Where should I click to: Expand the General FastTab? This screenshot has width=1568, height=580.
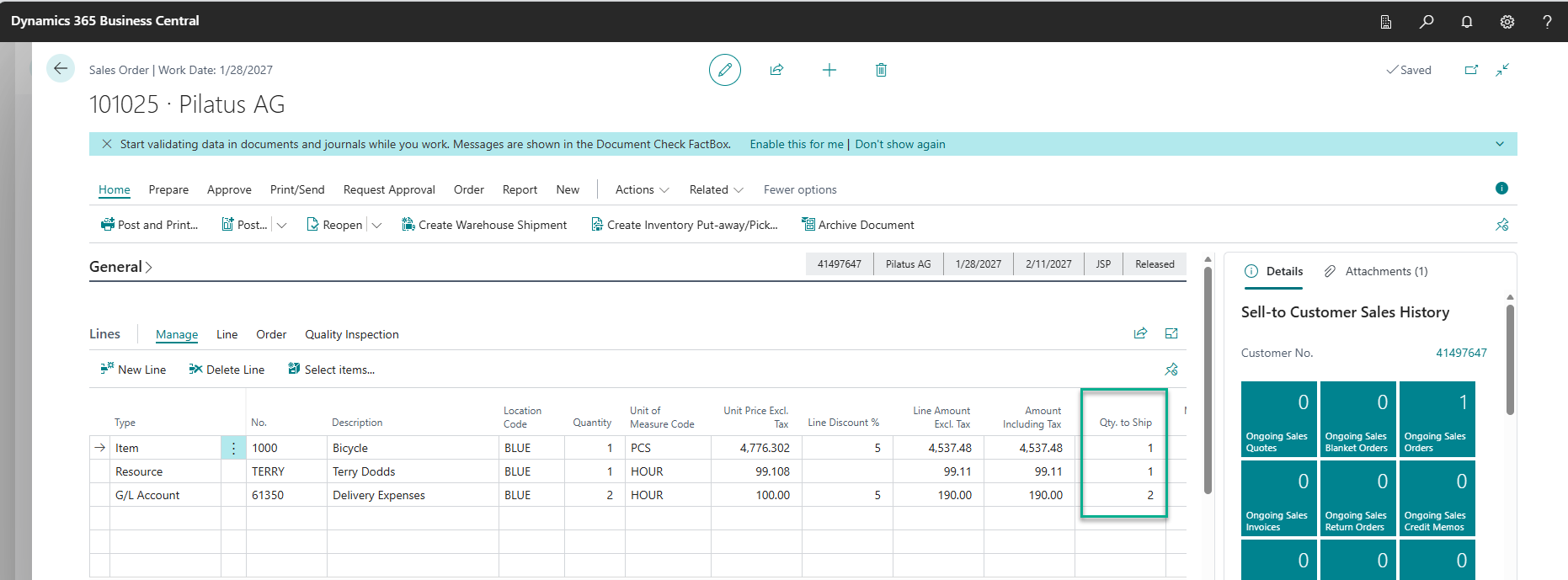click(x=120, y=267)
